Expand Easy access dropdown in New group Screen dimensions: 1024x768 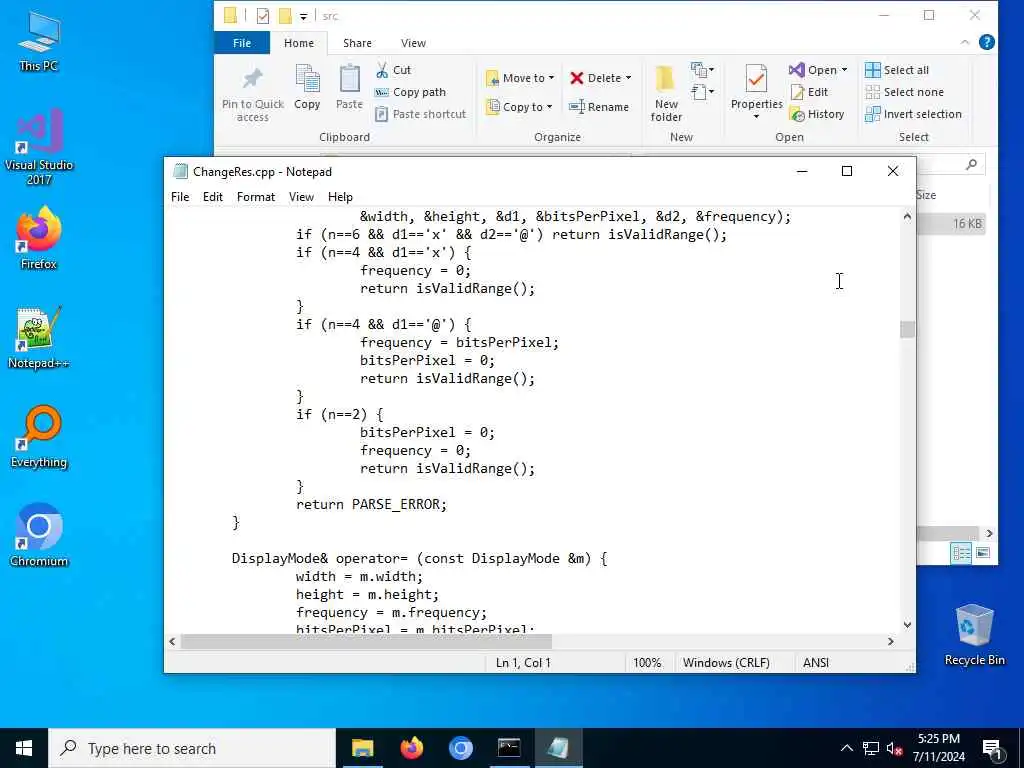click(702, 91)
